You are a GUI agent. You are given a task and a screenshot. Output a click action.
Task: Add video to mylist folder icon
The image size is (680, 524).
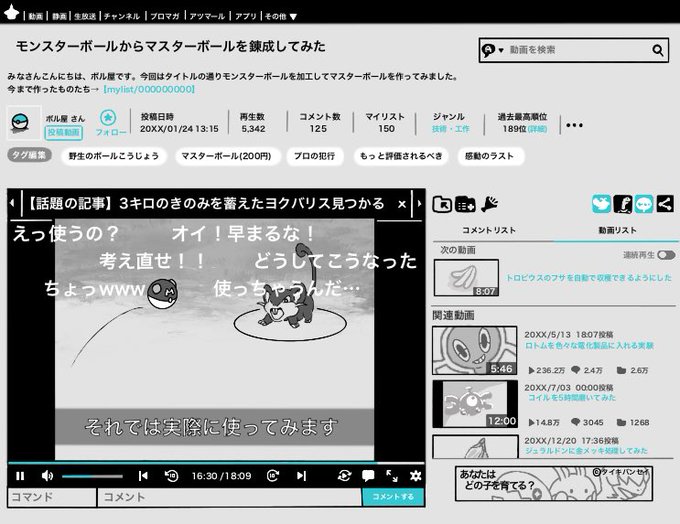(x=442, y=204)
